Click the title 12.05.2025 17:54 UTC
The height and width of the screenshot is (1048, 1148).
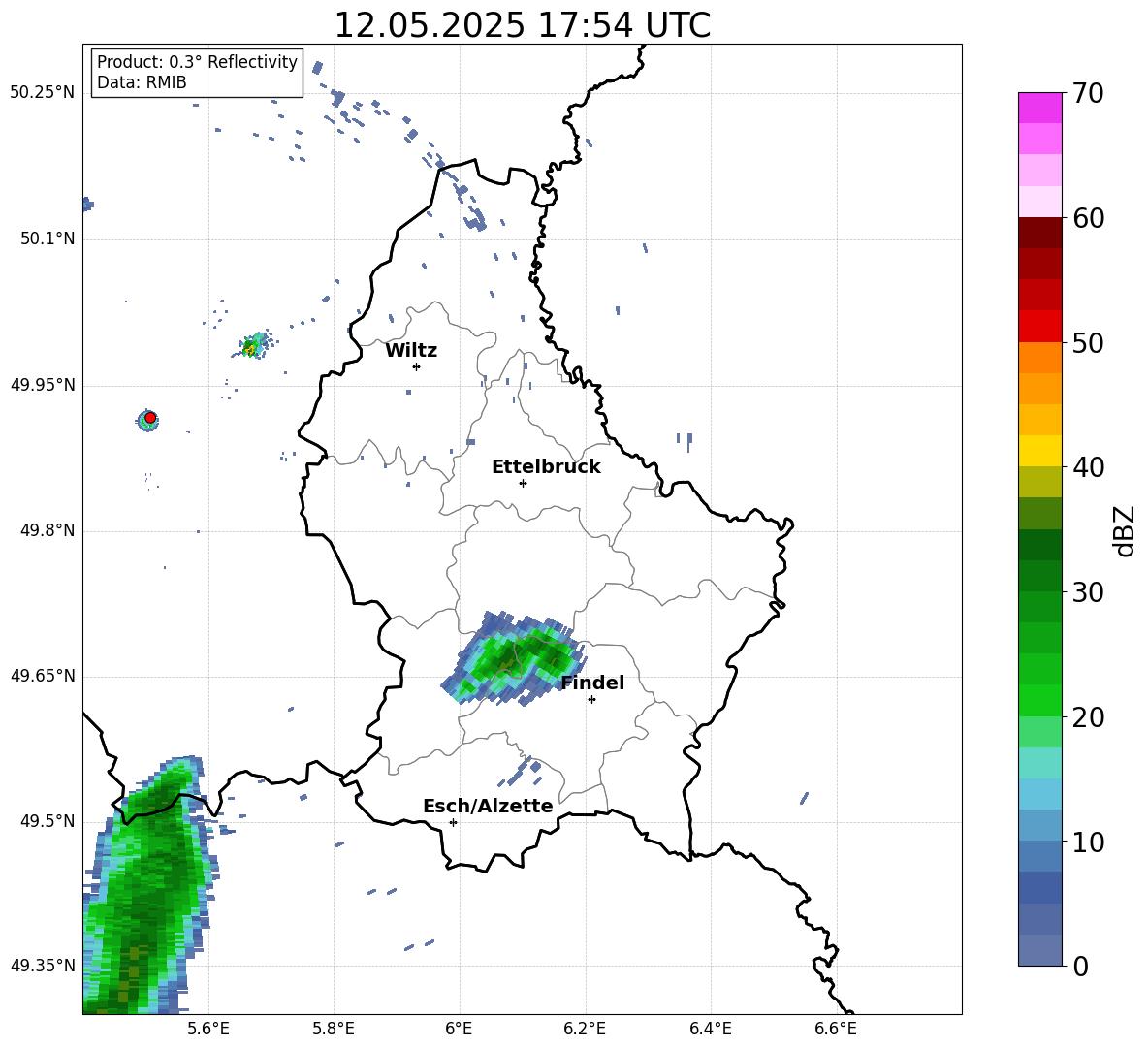(x=522, y=25)
